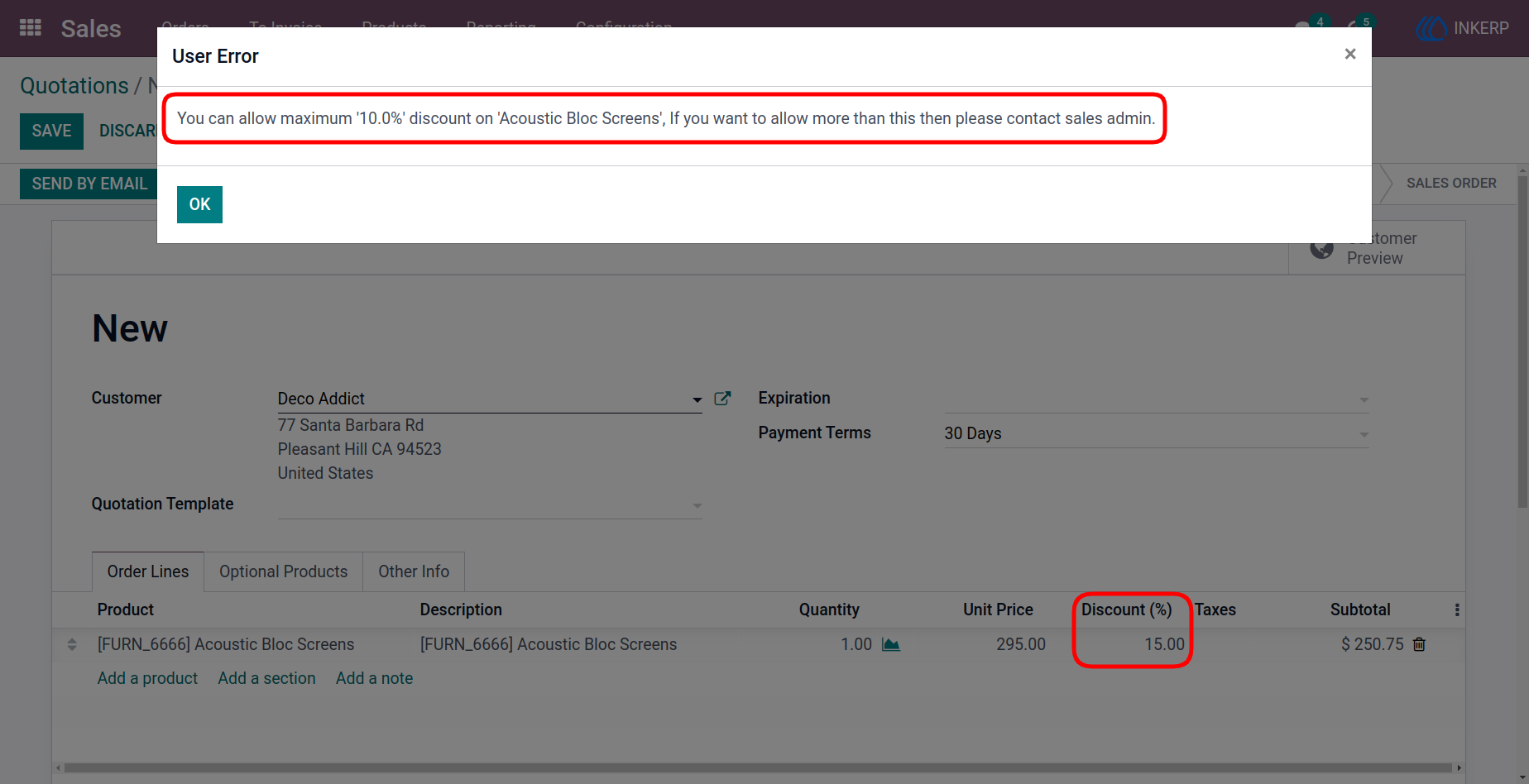Click the quantity forecast chart icon

point(891,644)
